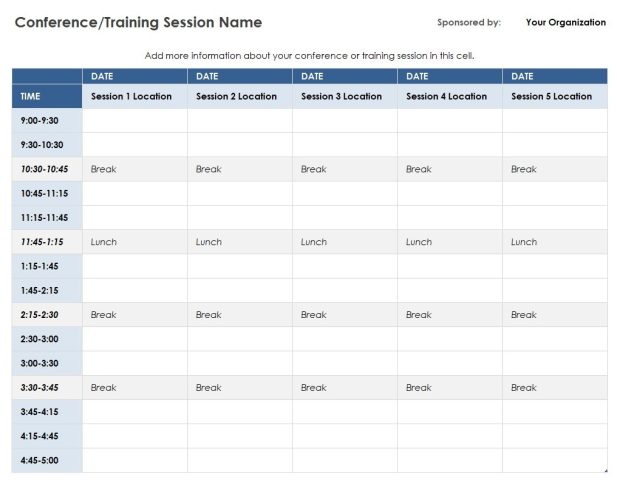Click the Session 2 Location header
617x500 pixels.
tap(239, 97)
